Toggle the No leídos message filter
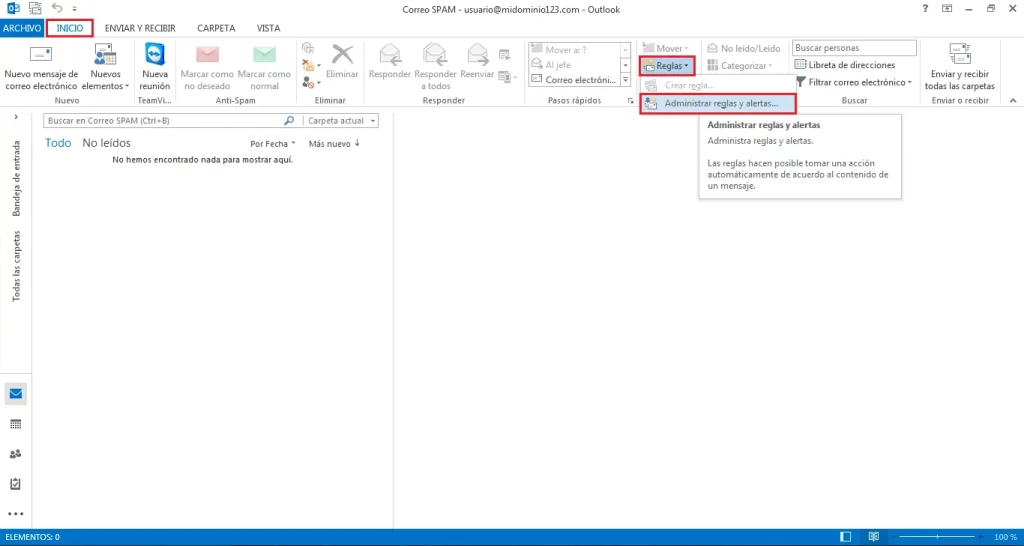 [106, 143]
